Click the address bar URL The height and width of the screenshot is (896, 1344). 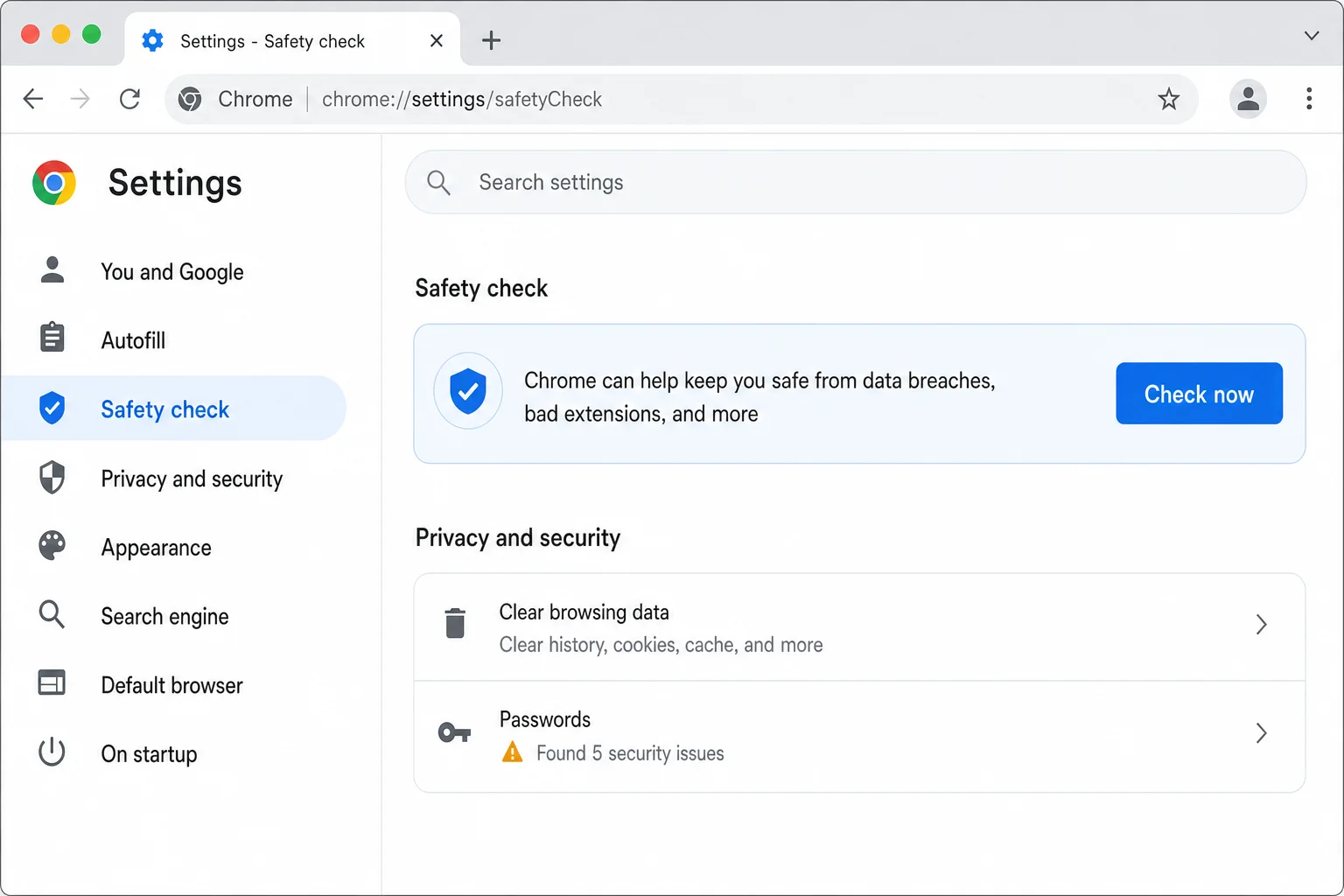[x=462, y=100]
